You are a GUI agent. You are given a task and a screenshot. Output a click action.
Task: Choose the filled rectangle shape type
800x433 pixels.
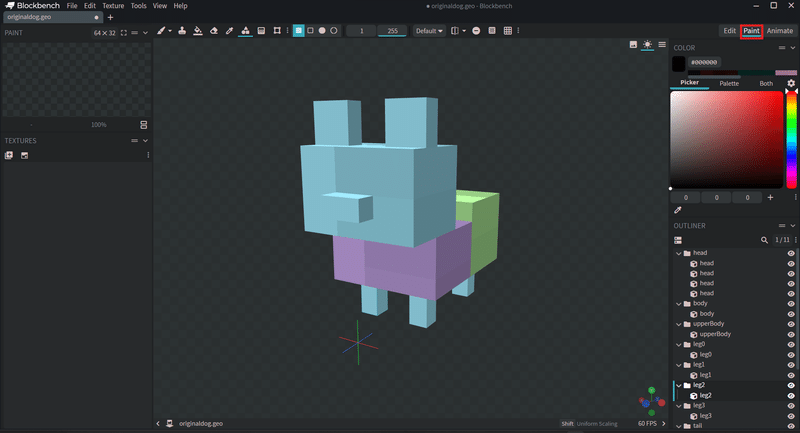click(x=298, y=31)
